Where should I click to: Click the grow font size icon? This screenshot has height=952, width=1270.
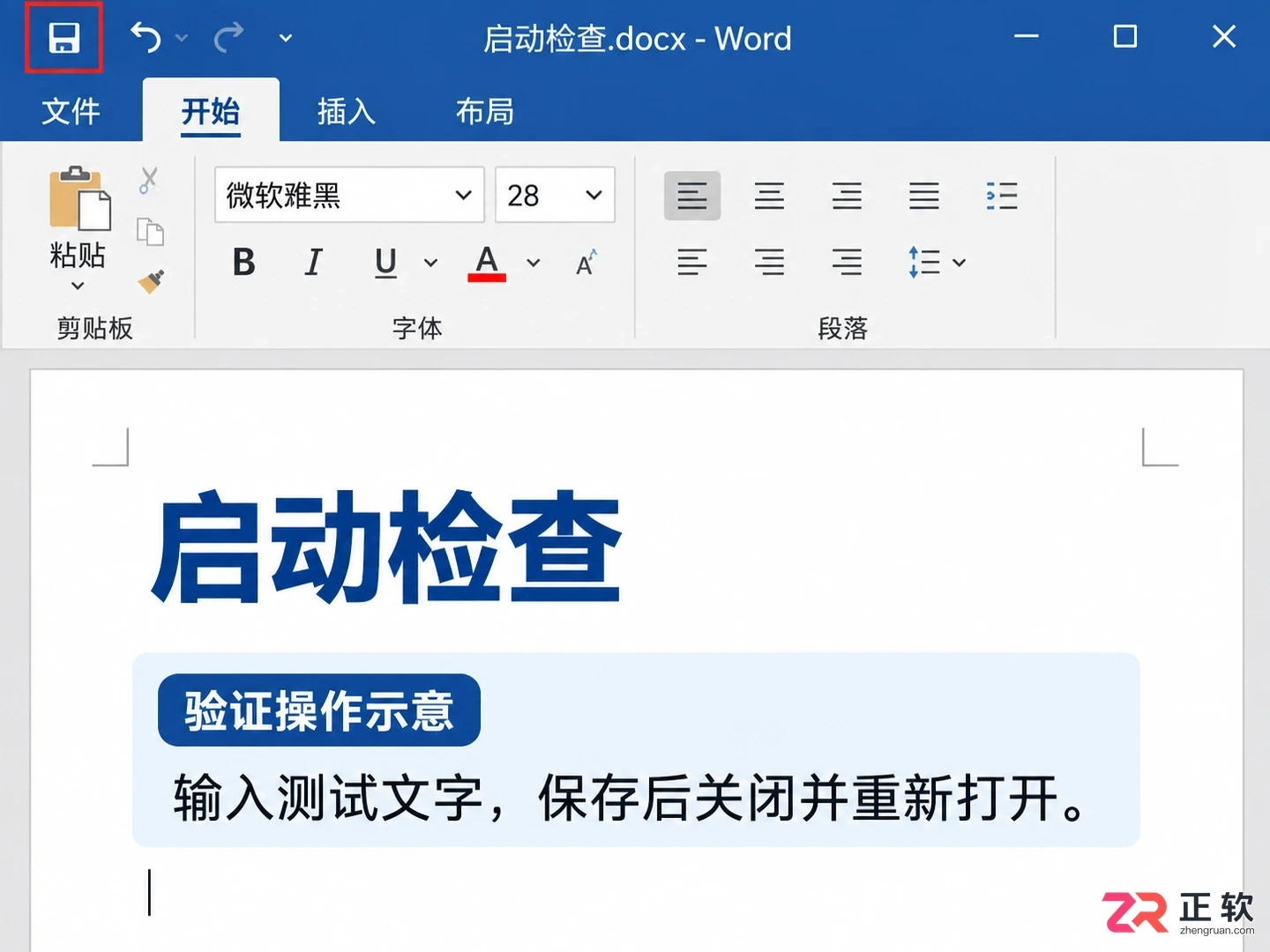tap(586, 263)
